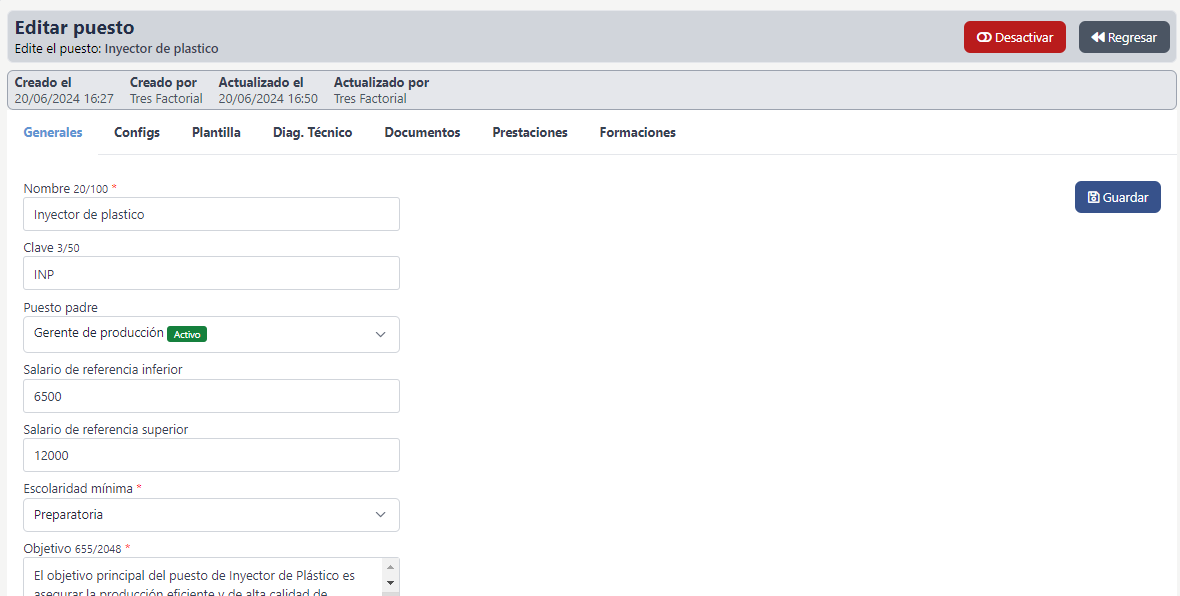Select the Diag. Técnico tab
Image resolution: width=1180 pixels, height=596 pixels.
(312, 132)
